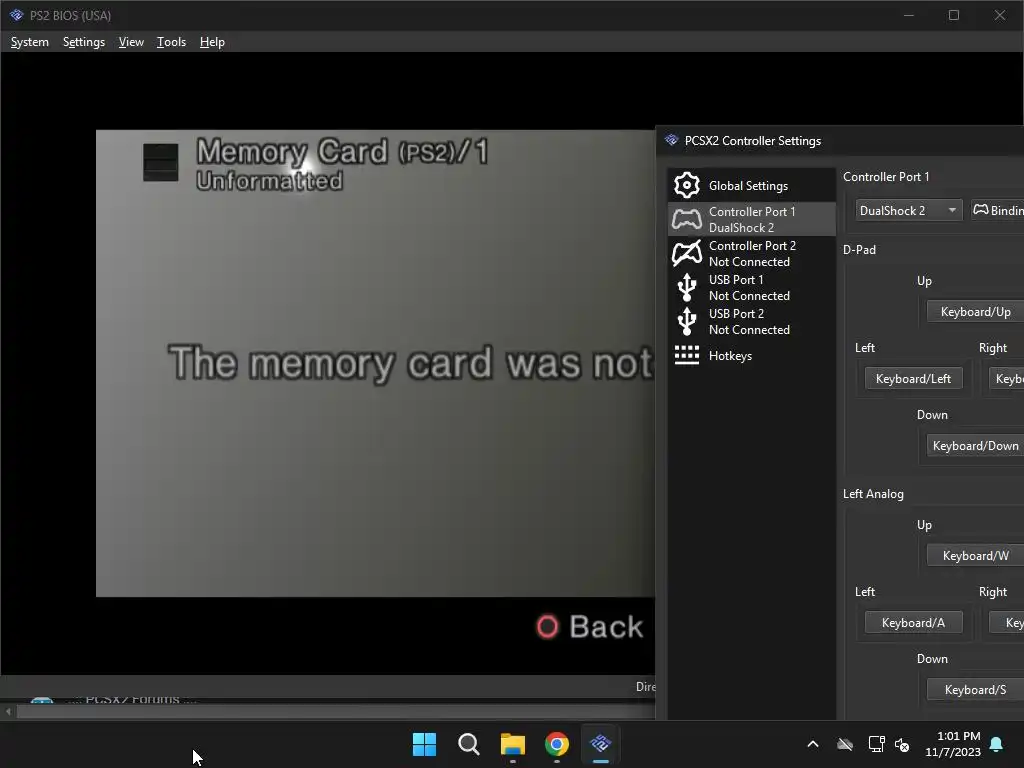Rebind Left Analog Down Keyboard/S button

(975, 690)
